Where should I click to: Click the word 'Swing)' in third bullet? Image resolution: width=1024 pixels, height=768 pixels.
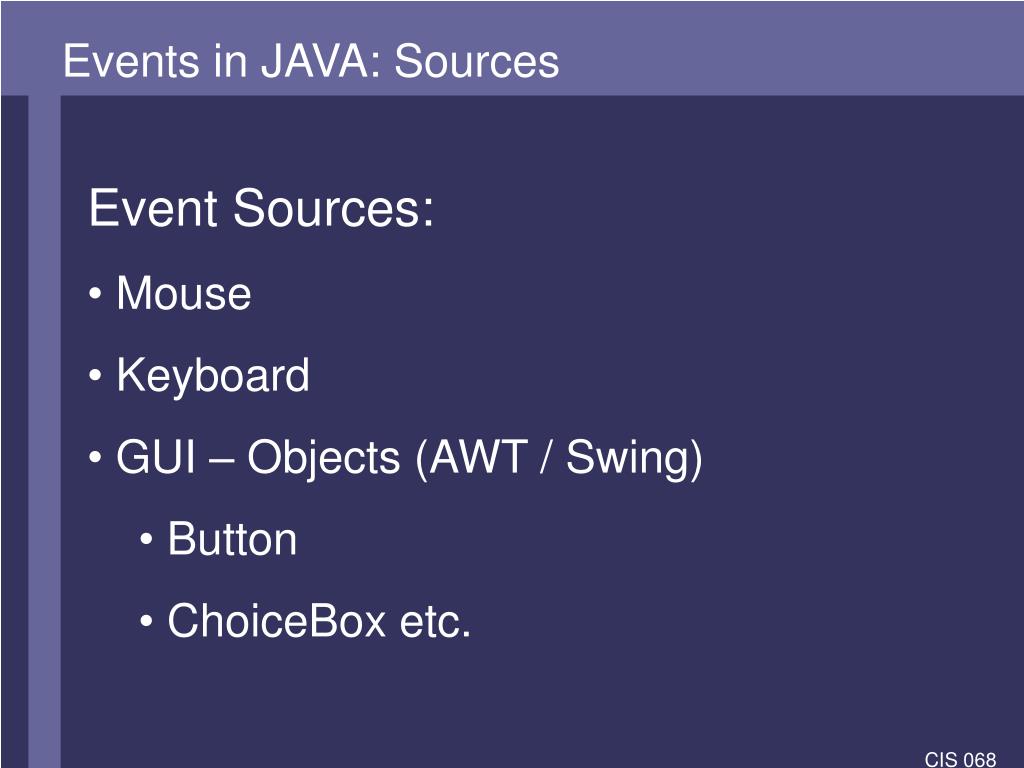634,458
